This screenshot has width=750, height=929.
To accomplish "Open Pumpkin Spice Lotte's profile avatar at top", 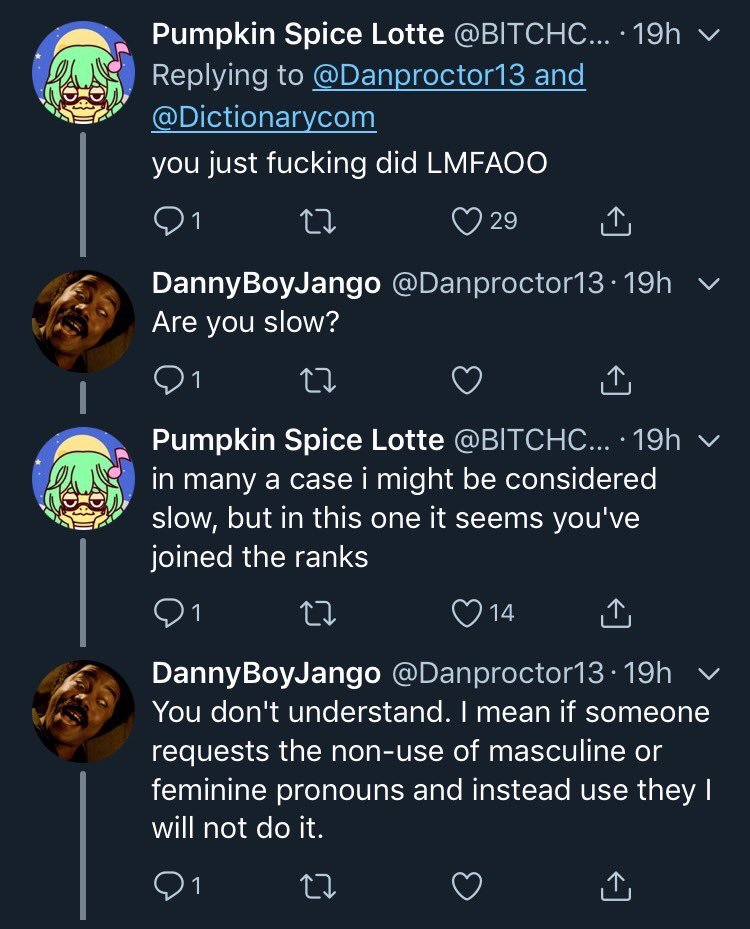I will pyautogui.click(x=83, y=72).
